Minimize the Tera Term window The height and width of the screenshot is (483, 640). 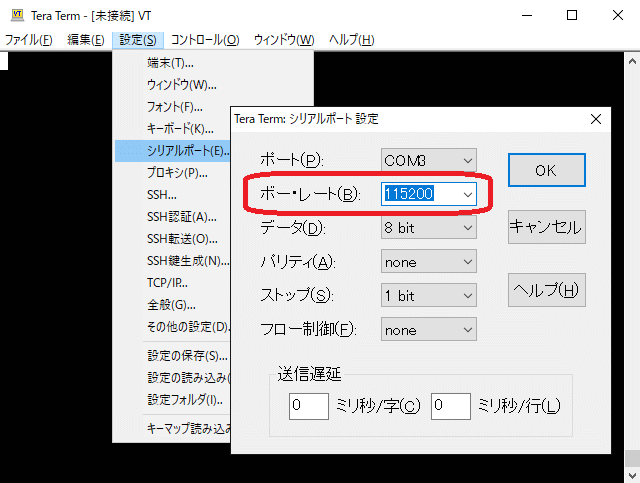coord(527,16)
